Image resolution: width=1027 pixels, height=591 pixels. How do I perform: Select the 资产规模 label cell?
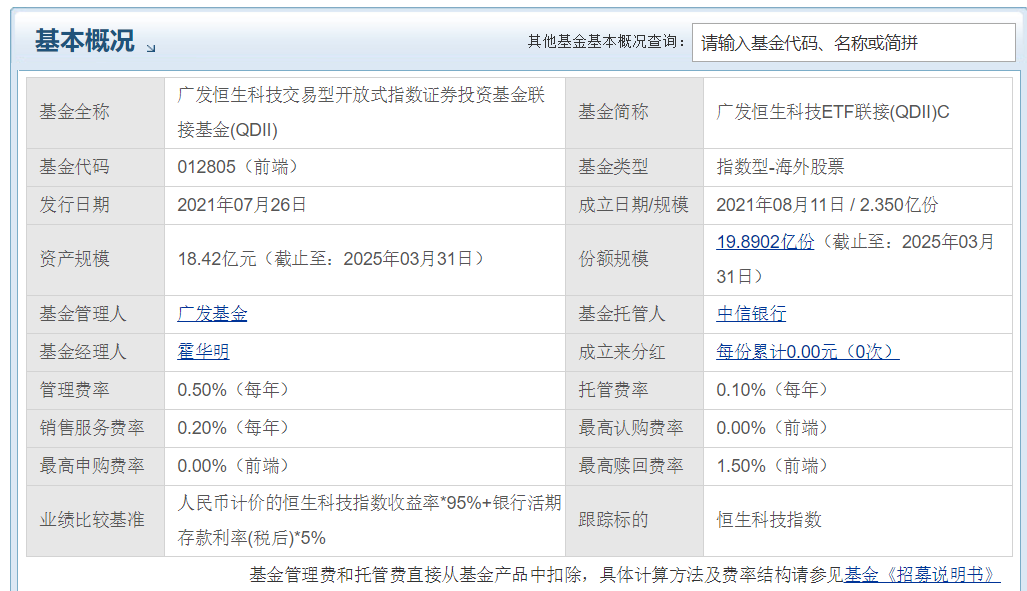(x=95, y=259)
